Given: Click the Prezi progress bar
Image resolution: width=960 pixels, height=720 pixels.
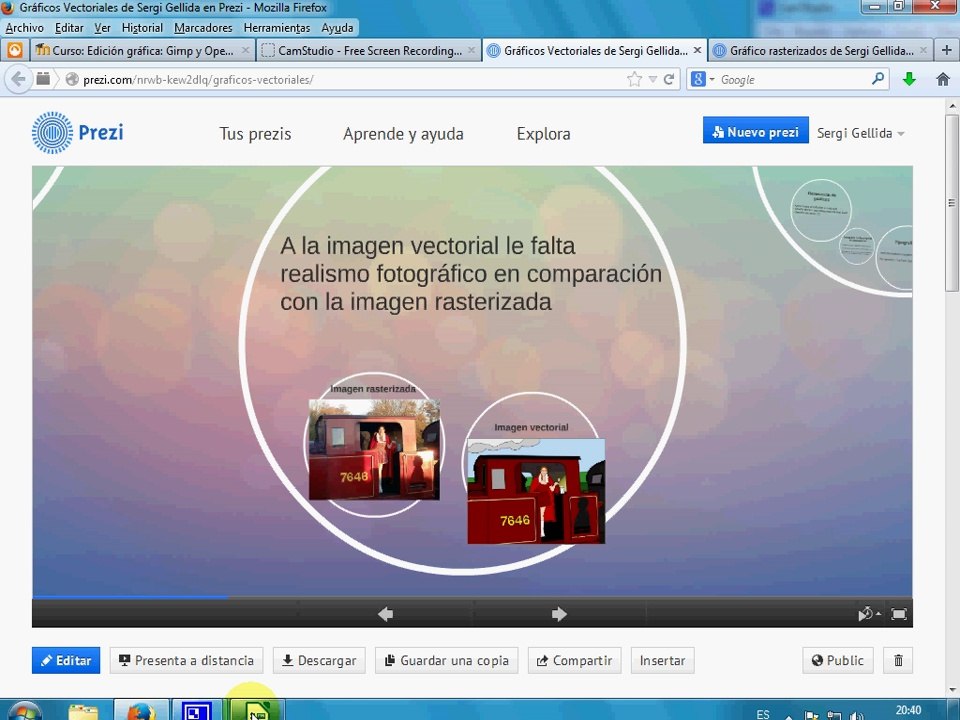Looking at the screenshot, I should [x=472, y=597].
